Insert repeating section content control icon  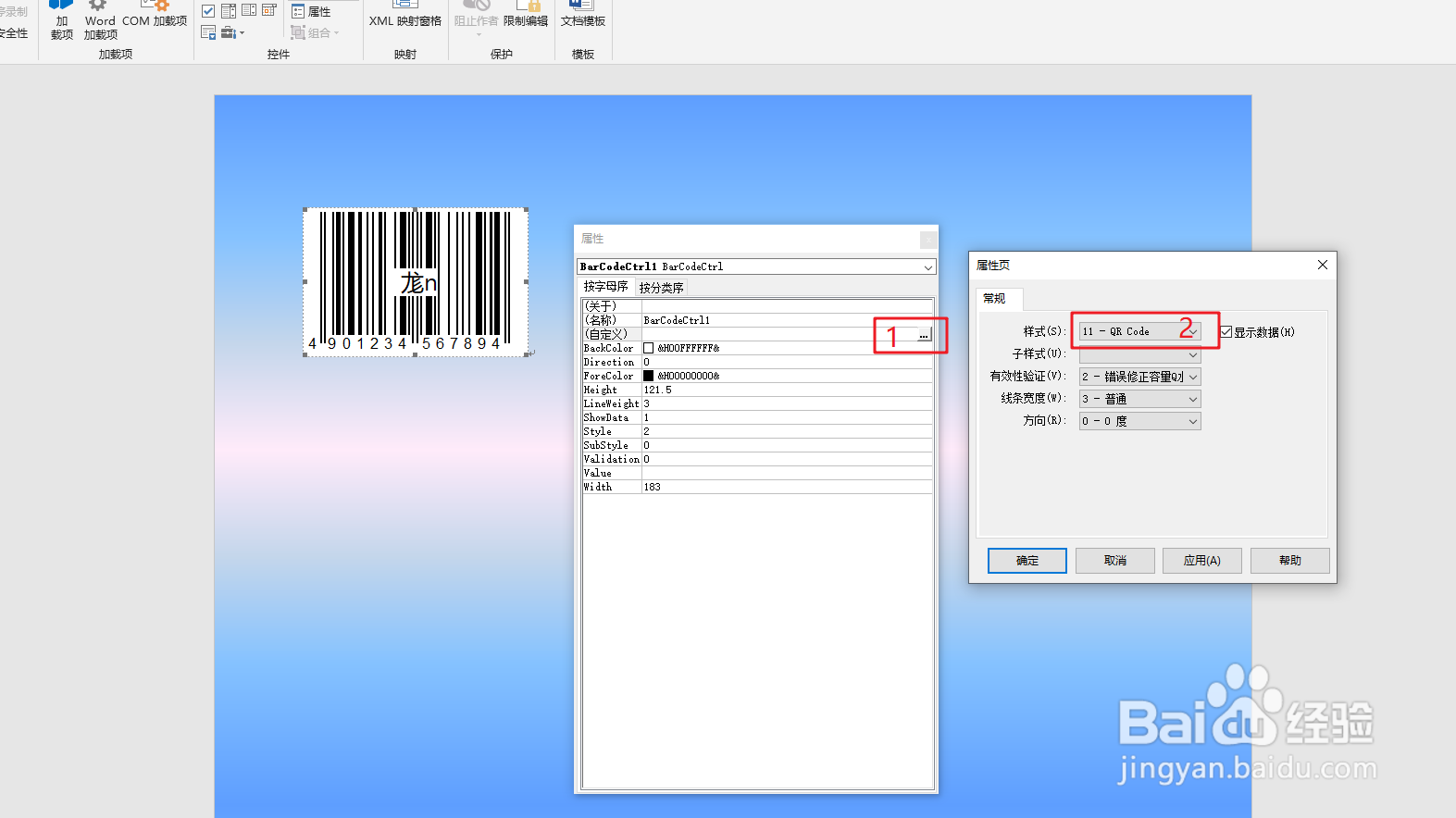pyautogui.click(x=208, y=32)
